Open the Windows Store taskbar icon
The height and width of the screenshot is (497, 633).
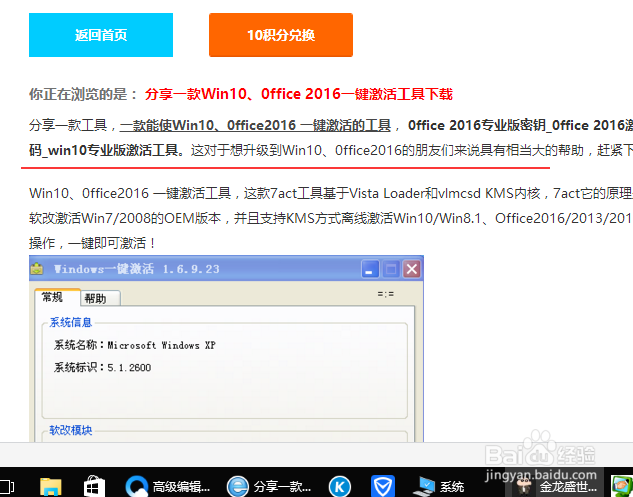94,486
